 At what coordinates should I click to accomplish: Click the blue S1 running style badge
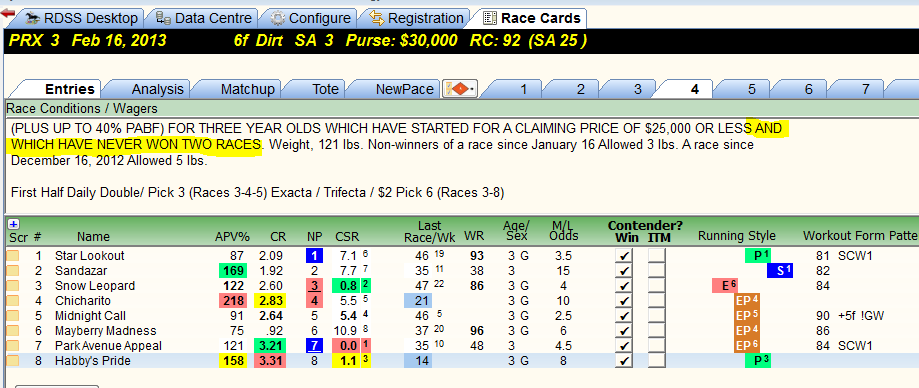pyautogui.click(x=780, y=271)
